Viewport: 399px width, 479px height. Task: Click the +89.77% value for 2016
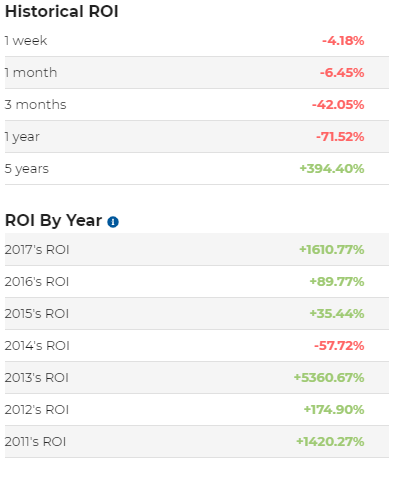[x=337, y=282]
